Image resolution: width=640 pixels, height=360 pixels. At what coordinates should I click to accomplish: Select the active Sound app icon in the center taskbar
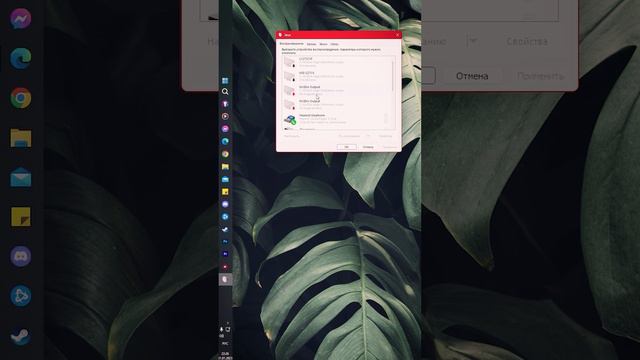pyautogui.click(x=225, y=279)
